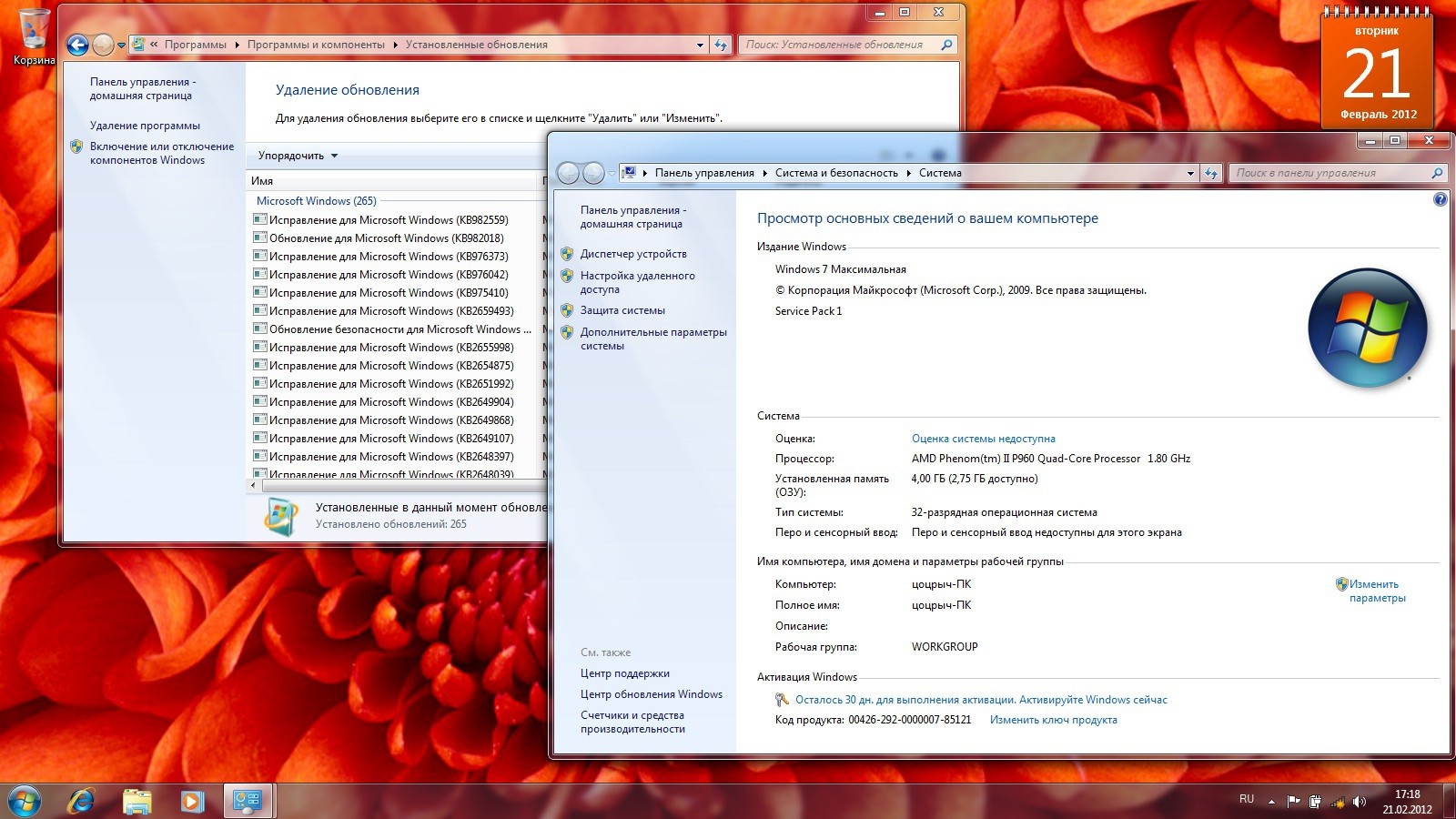The width and height of the screenshot is (1456, 819).
Task: Open Диспетчер устройств link
Action: click(x=633, y=254)
